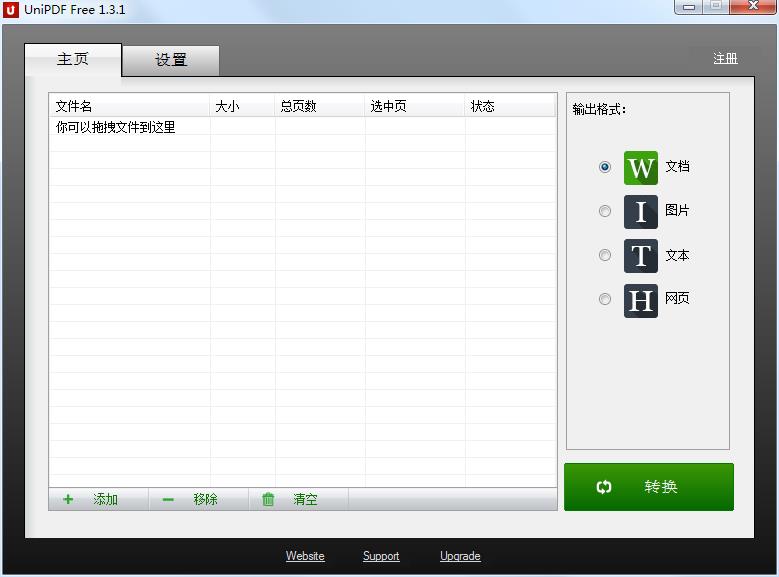
Task: Close the UniPDF window
Action: 753,6
